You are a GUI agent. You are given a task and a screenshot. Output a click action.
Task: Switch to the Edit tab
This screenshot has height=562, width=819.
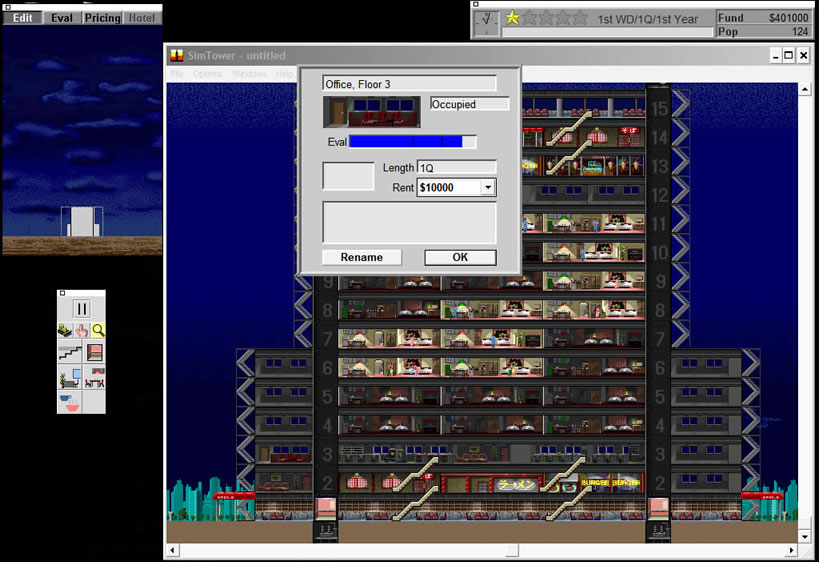click(x=22, y=18)
